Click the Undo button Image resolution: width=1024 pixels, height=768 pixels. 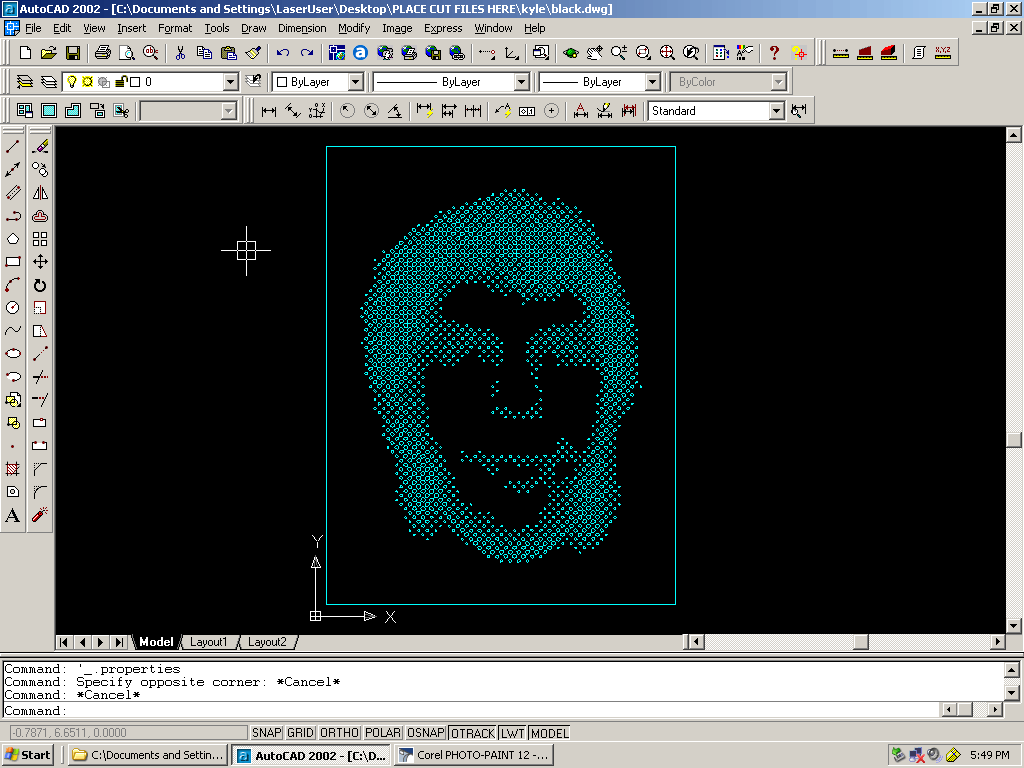[281, 51]
